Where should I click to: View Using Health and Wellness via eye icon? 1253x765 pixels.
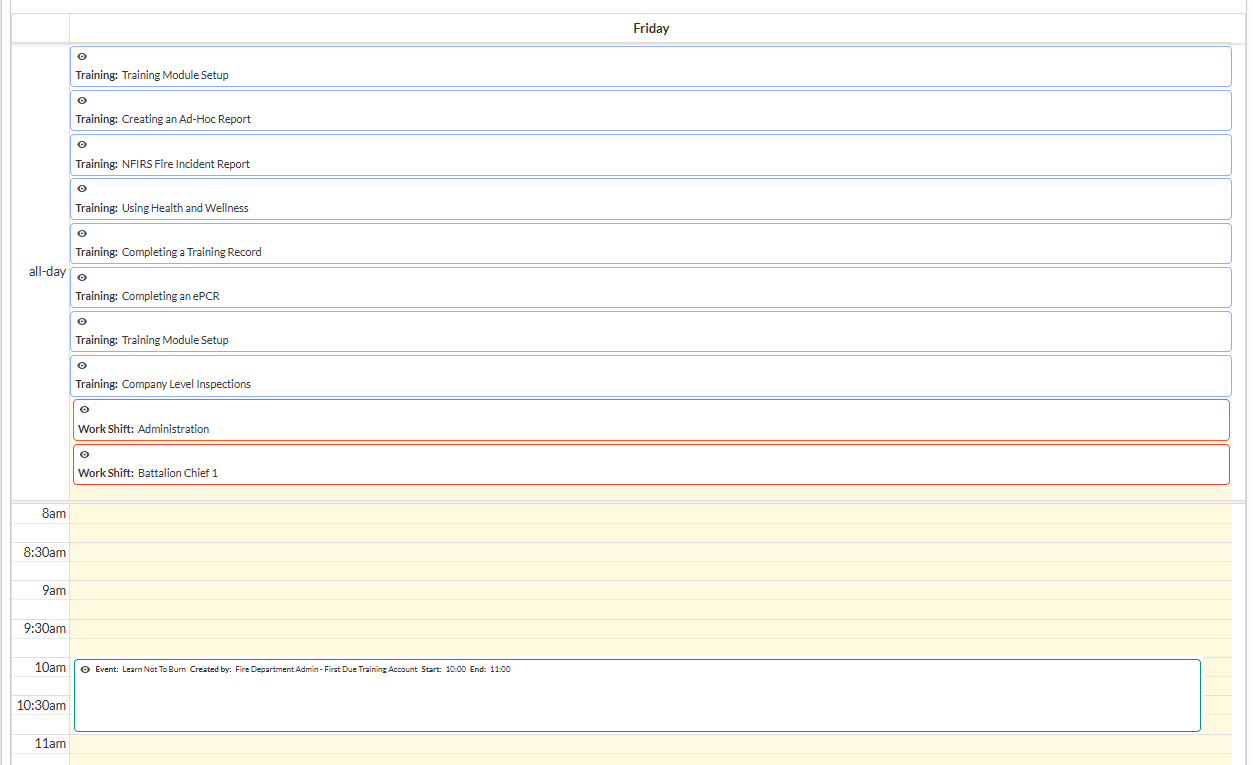click(82, 189)
